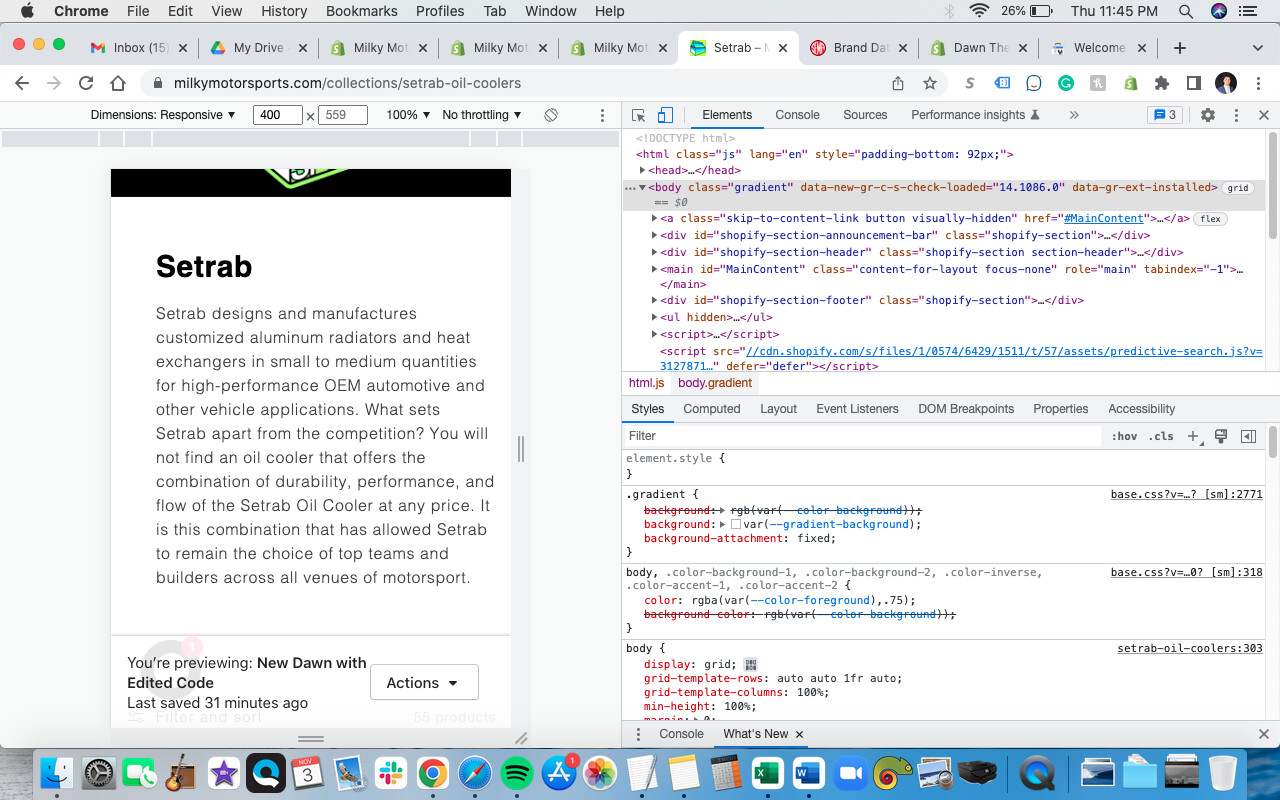1280x800 pixels.
Task: Click the viewport height field showing 559
Action: click(x=343, y=115)
